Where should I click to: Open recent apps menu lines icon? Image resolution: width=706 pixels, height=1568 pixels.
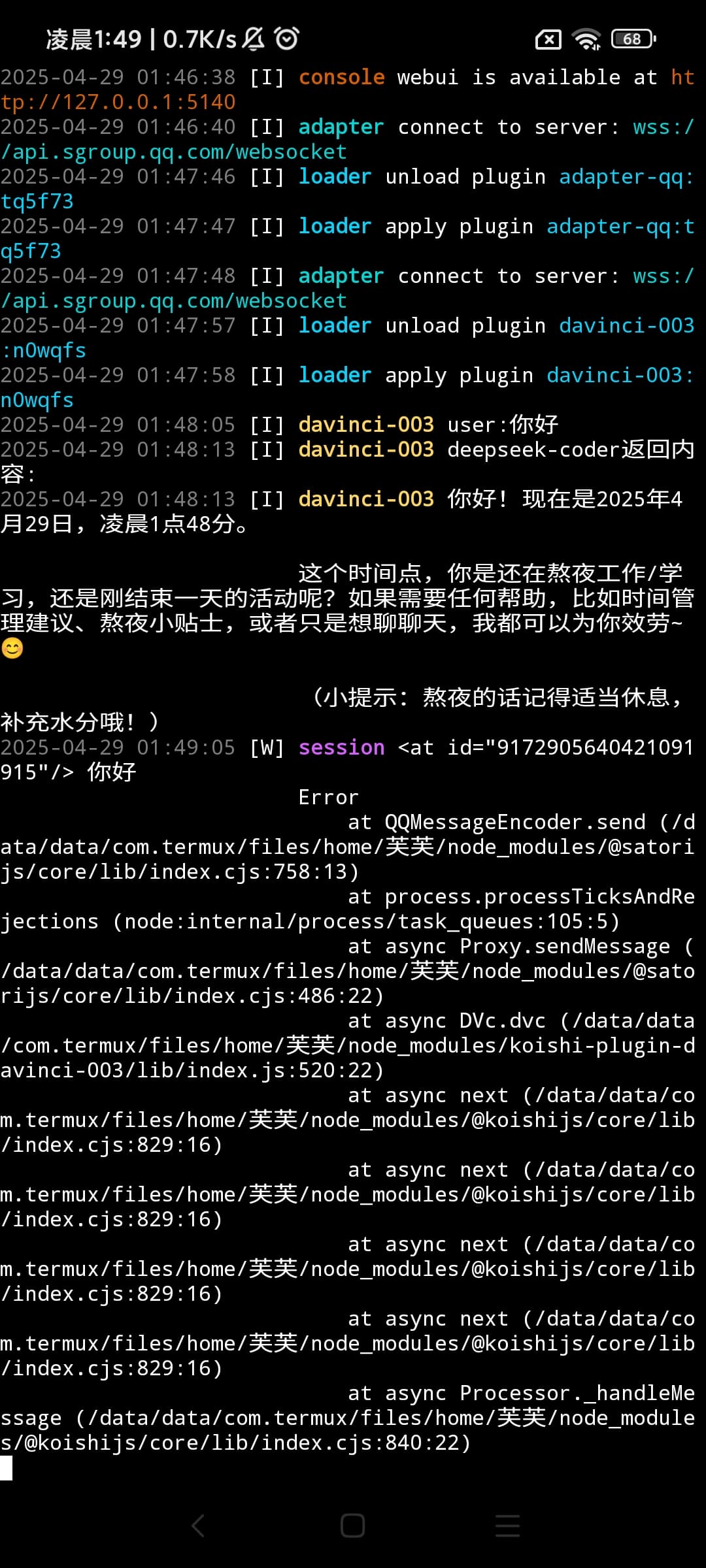tap(507, 1526)
